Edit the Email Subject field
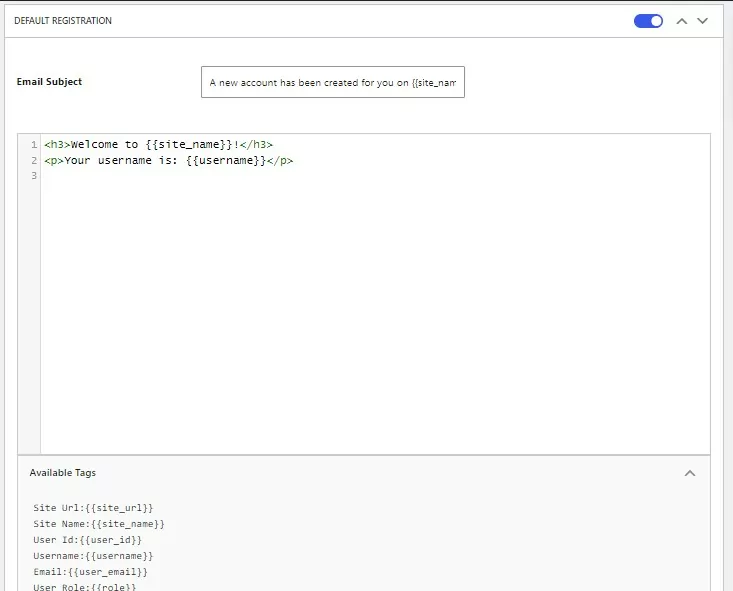Image resolution: width=733 pixels, height=591 pixels. coord(333,82)
